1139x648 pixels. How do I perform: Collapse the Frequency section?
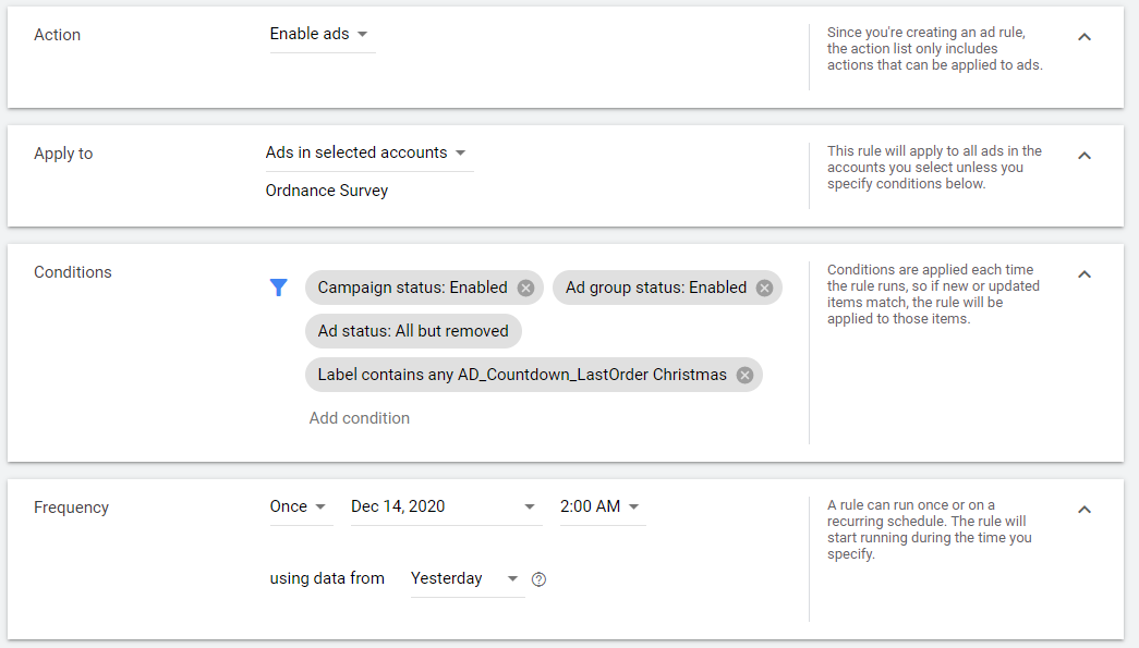coord(1085,509)
